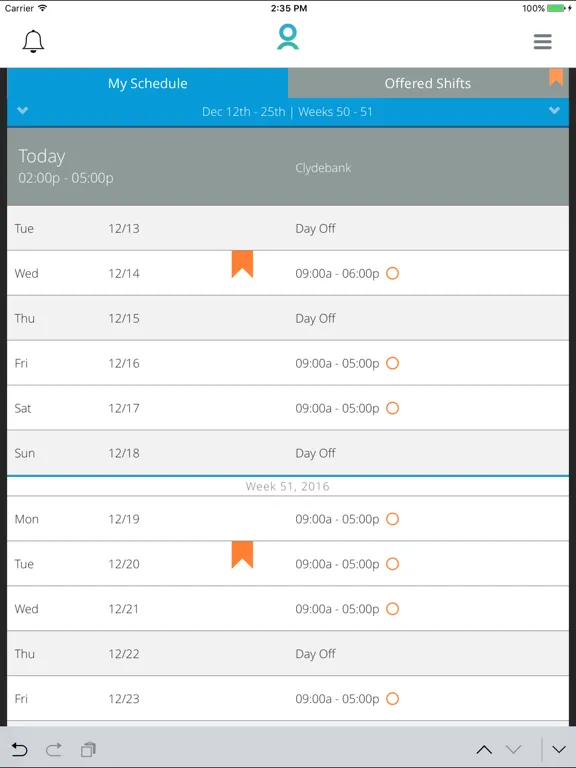The width and height of the screenshot is (576, 768).
Task: Click the 2:35 PM clock in status bar
Action: pos(289,8)
